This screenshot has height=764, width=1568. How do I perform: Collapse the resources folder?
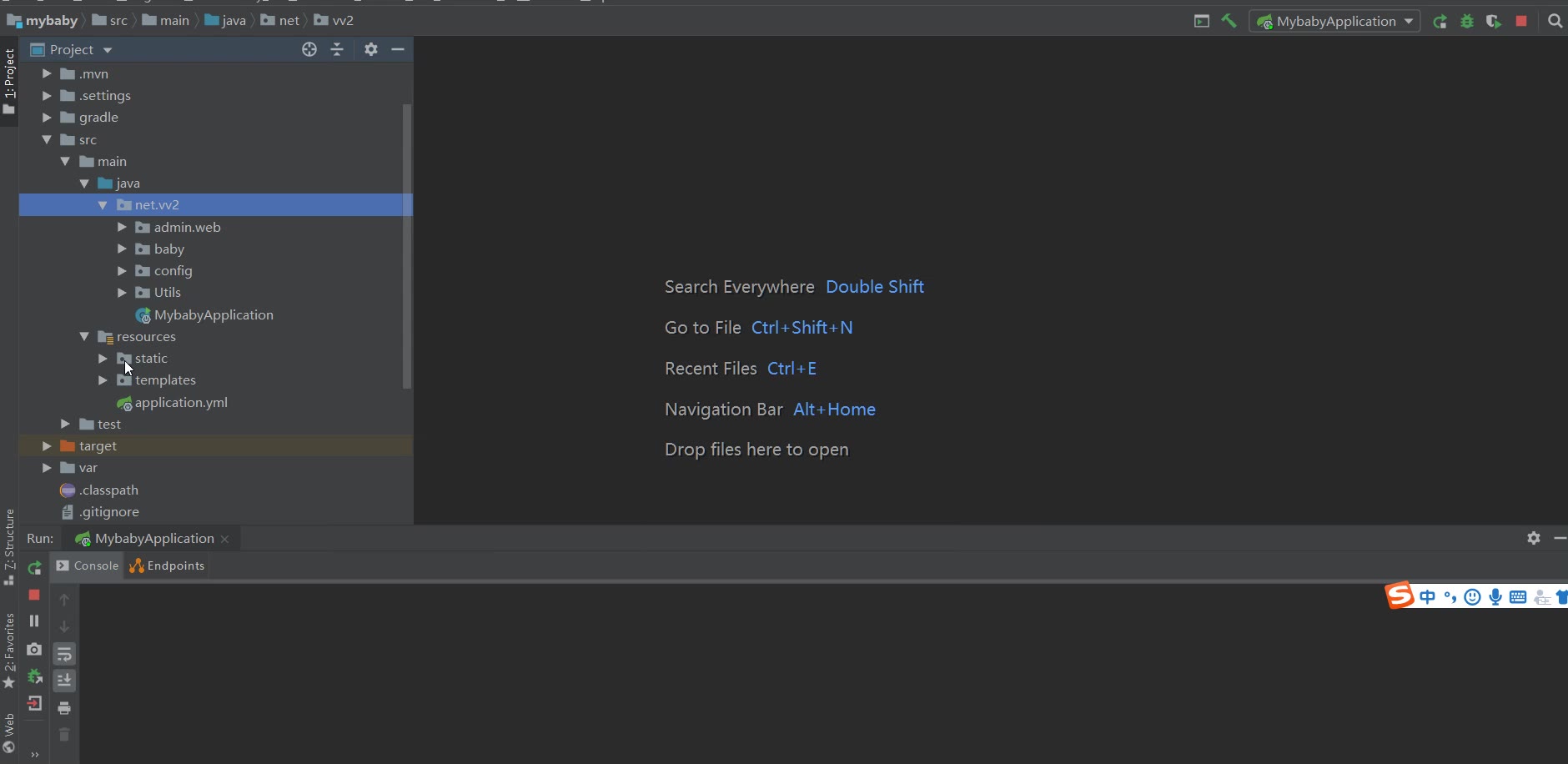(84, 336)
